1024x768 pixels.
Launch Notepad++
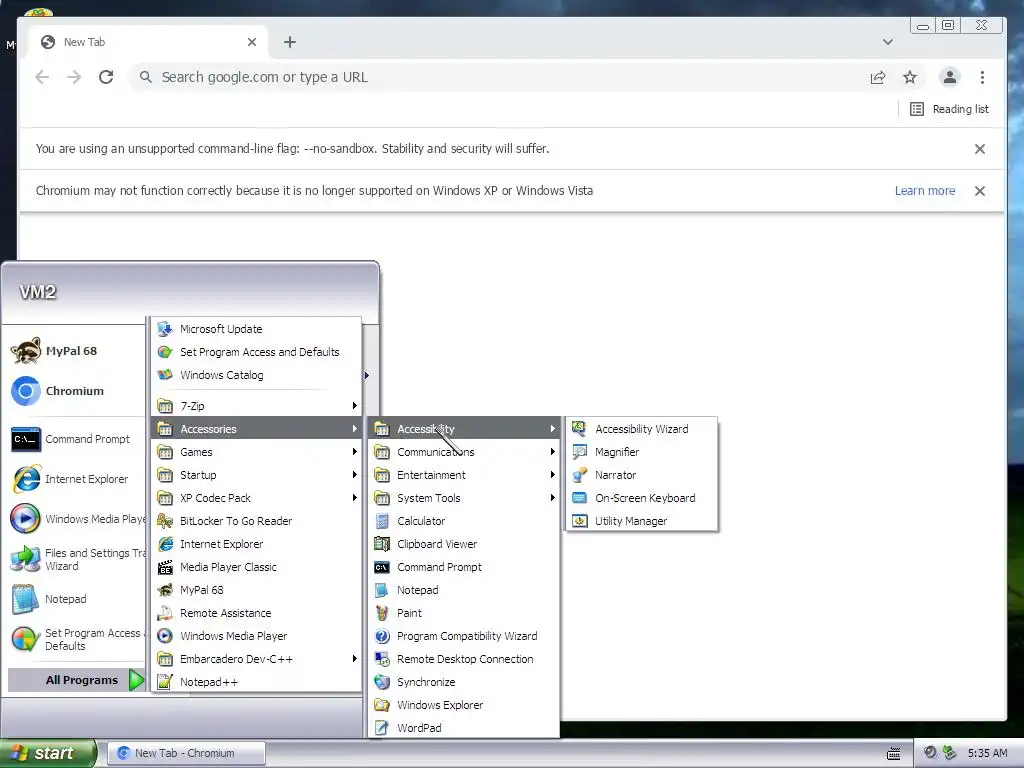pyautogui.click(x=257, y=682)
